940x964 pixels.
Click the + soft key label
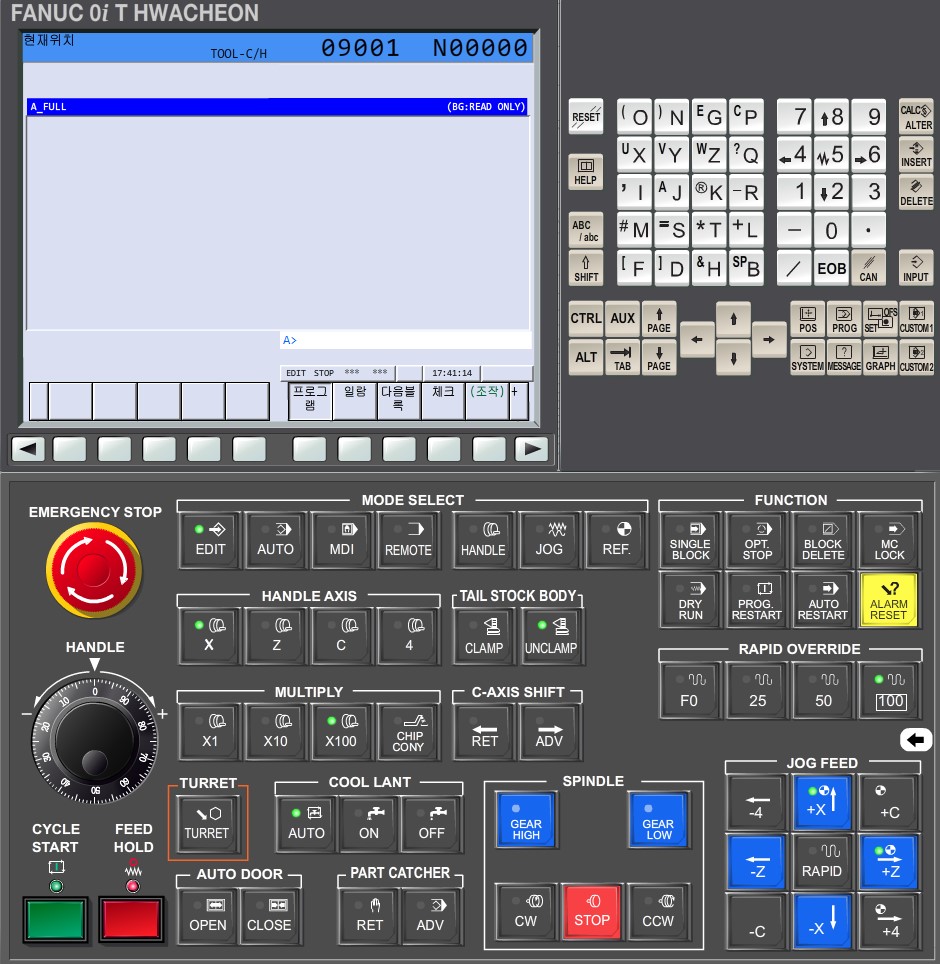[518, 401]
